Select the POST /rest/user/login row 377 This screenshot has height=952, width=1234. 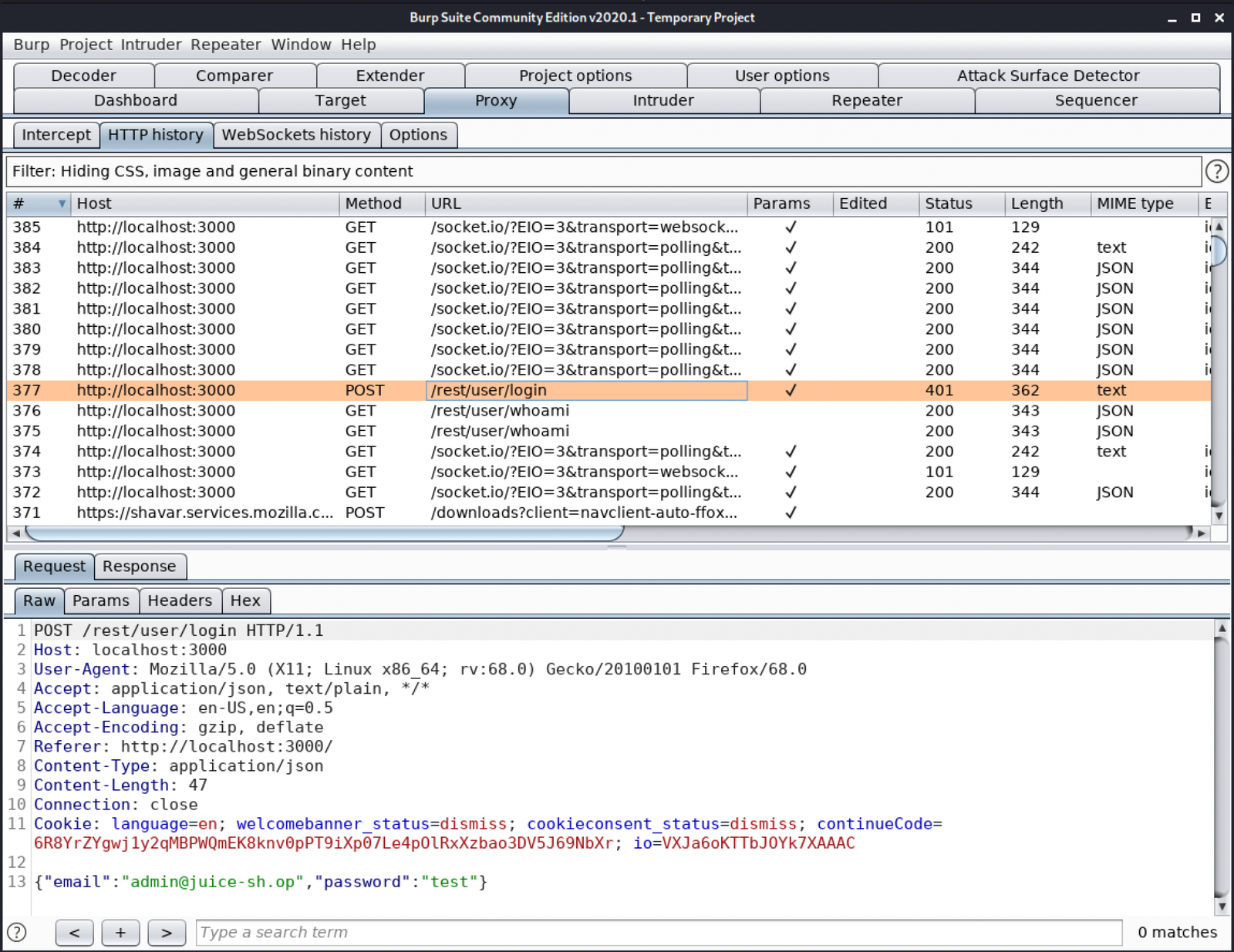click(609, 390)
